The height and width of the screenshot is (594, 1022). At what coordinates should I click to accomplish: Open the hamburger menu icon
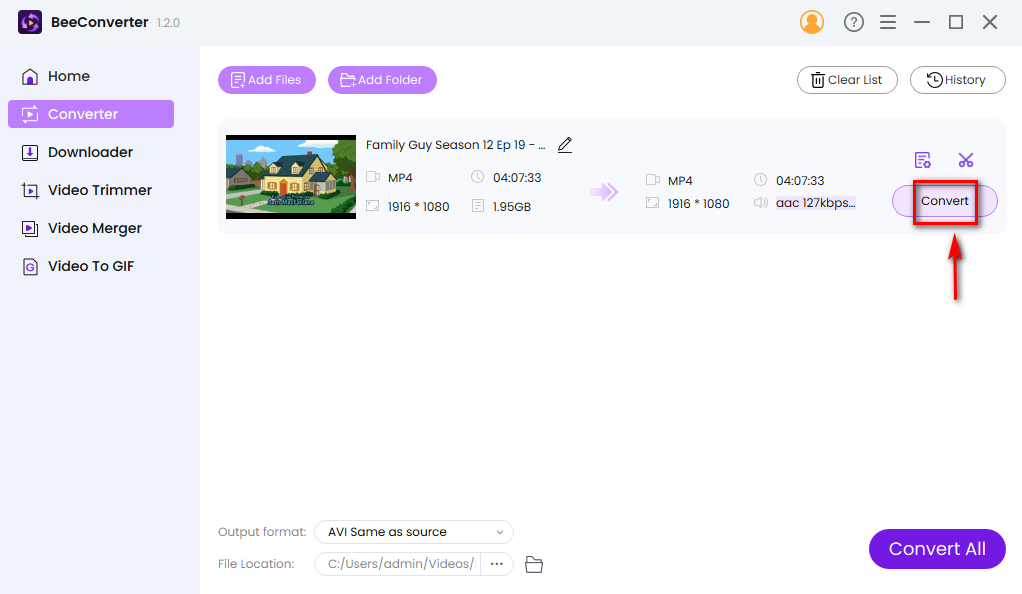[888, 22]
